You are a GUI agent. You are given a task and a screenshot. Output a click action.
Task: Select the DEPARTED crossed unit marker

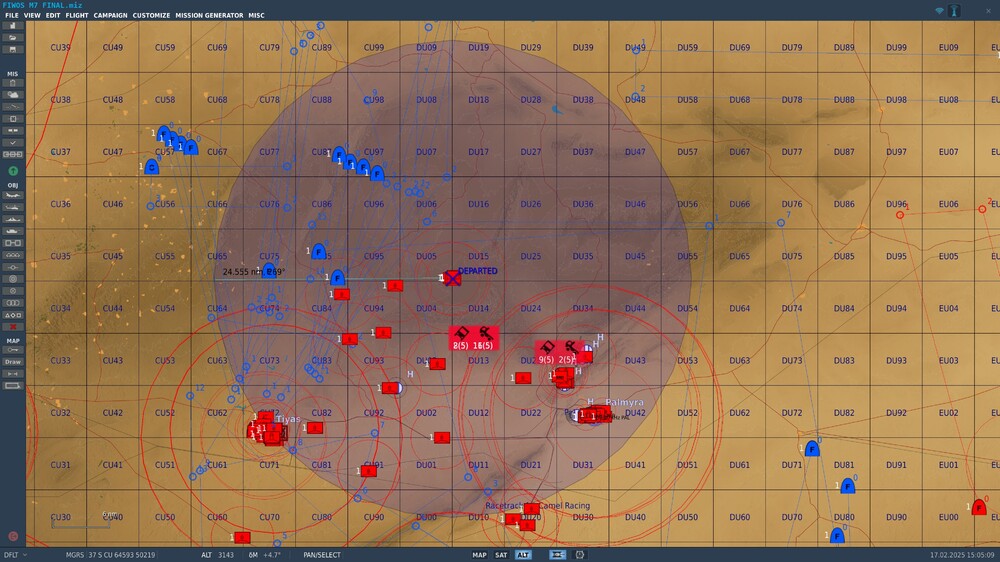coord(452,278)
